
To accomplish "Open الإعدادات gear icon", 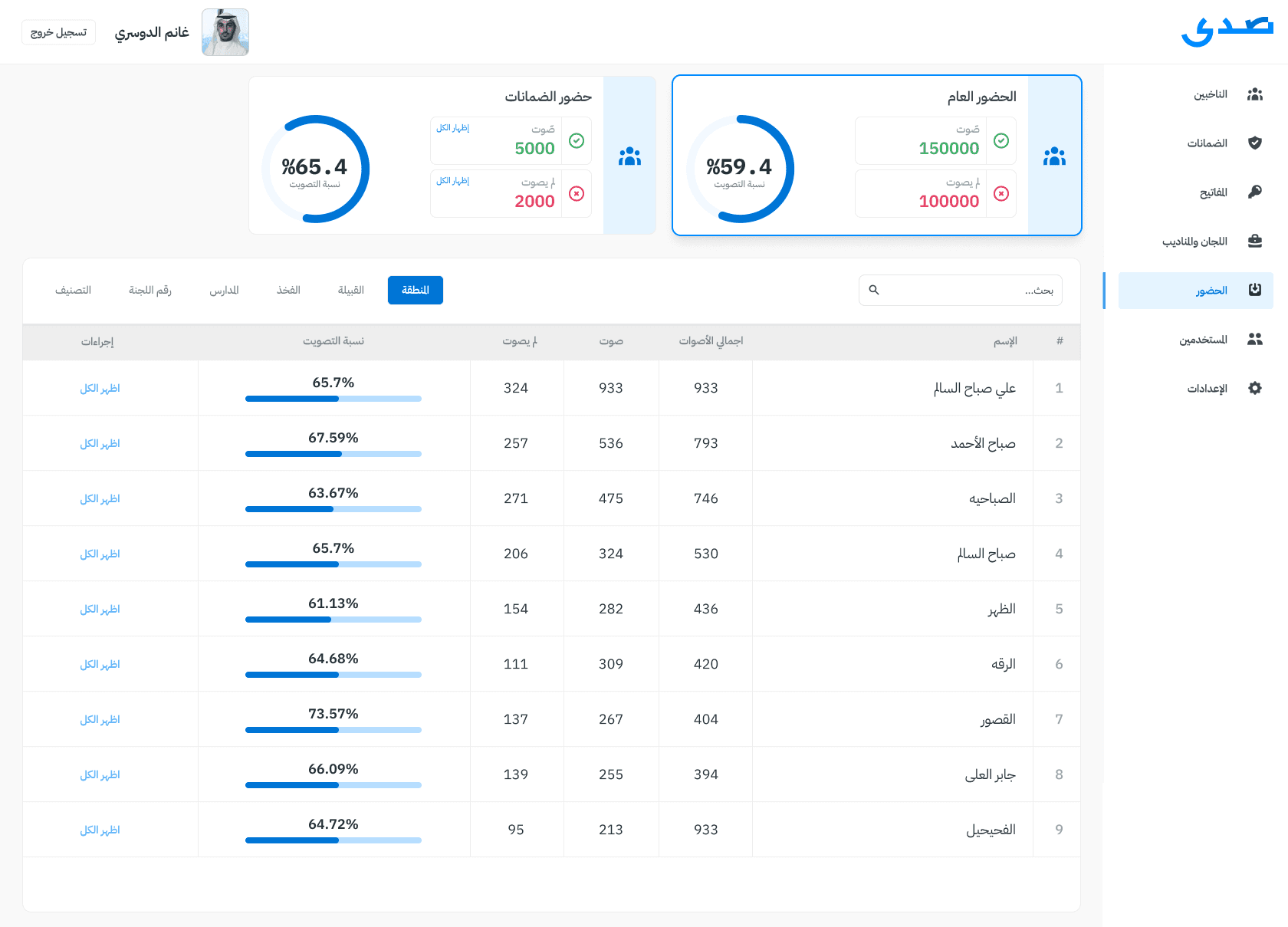I will [x=1254, y=388].
